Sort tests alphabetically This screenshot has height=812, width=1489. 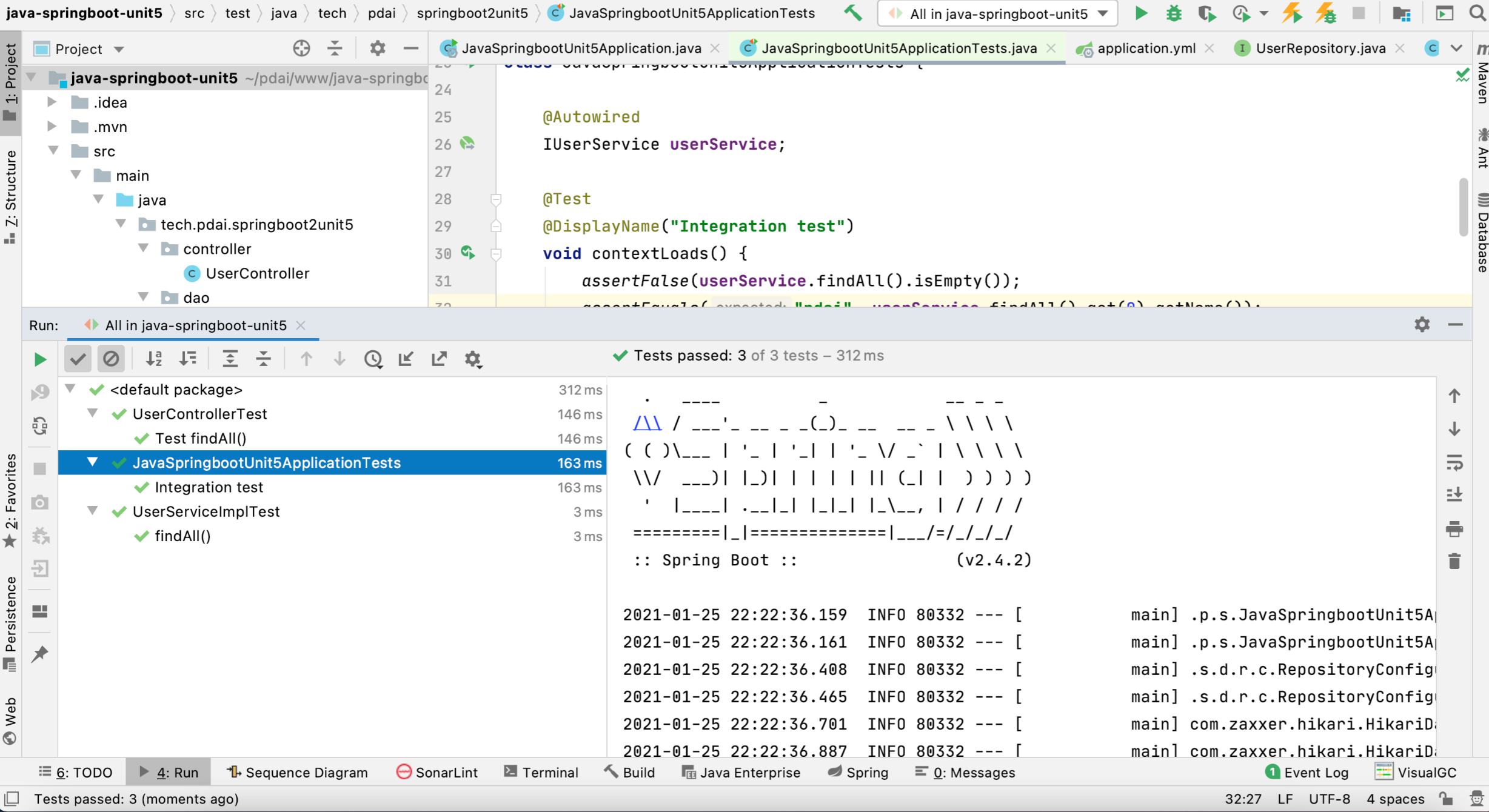[154, 359]
